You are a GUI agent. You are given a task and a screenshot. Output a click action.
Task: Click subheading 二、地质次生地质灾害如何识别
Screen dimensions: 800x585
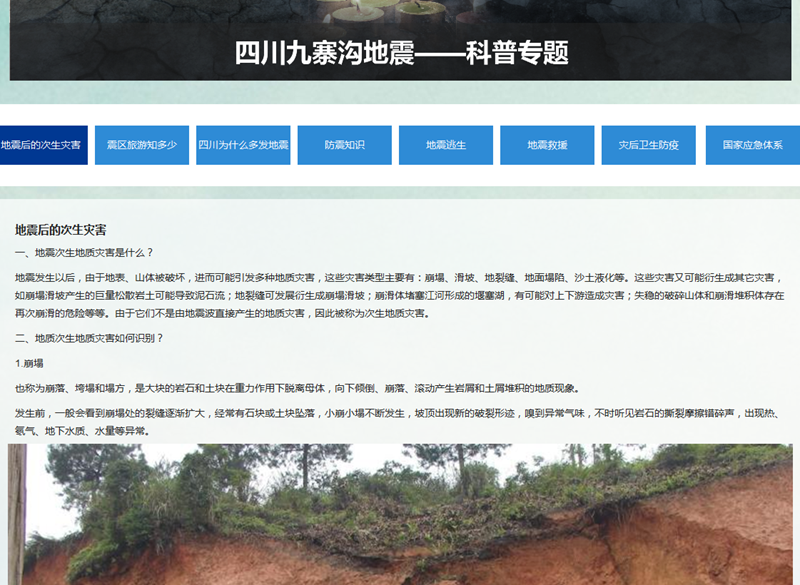point(89,338)
